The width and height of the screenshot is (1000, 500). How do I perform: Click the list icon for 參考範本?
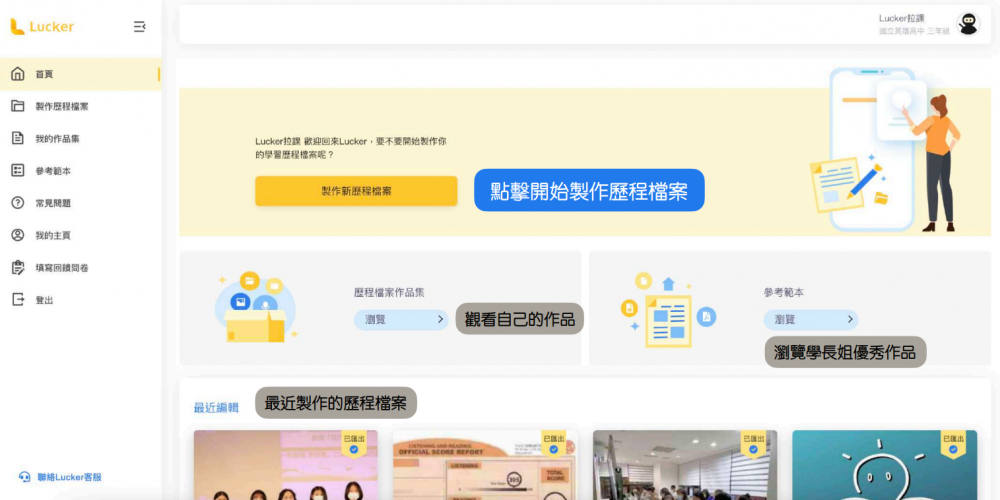click(x=18, y=171)
